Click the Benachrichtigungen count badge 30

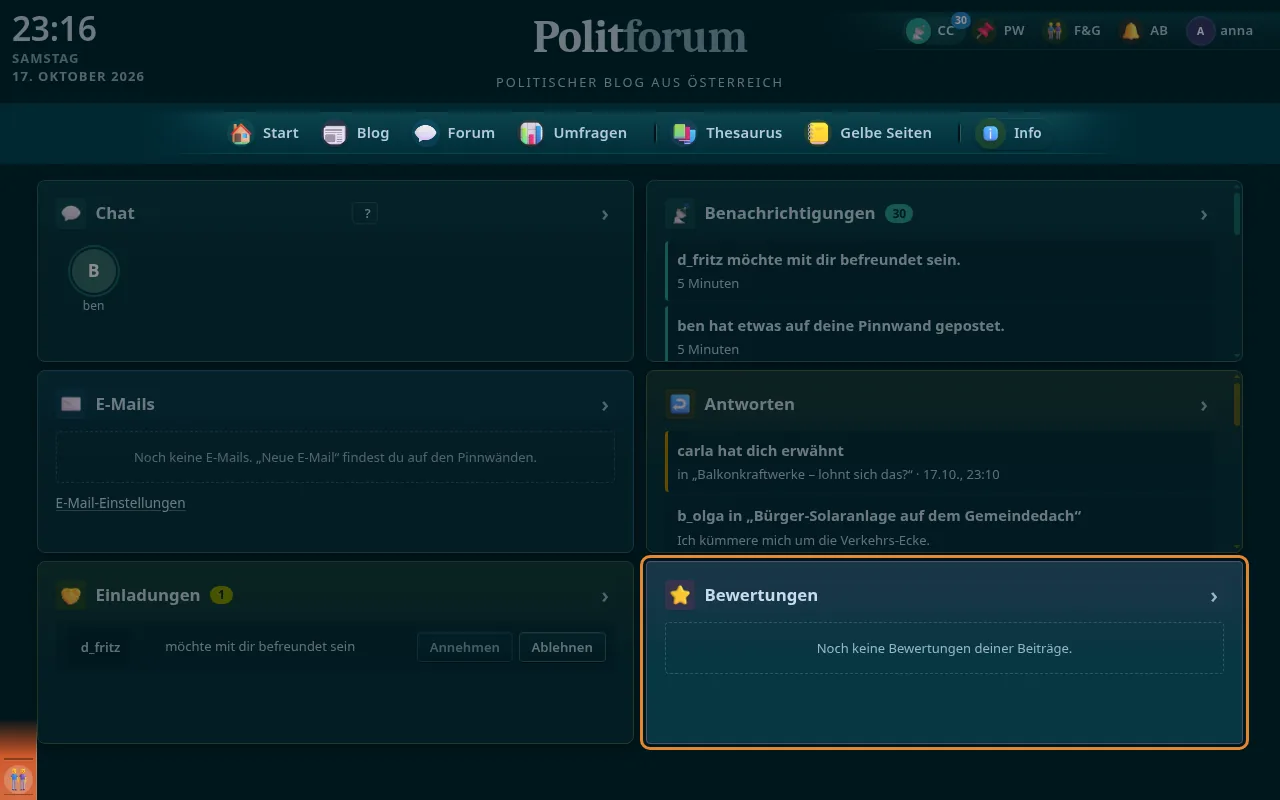(x=899, y=213)
